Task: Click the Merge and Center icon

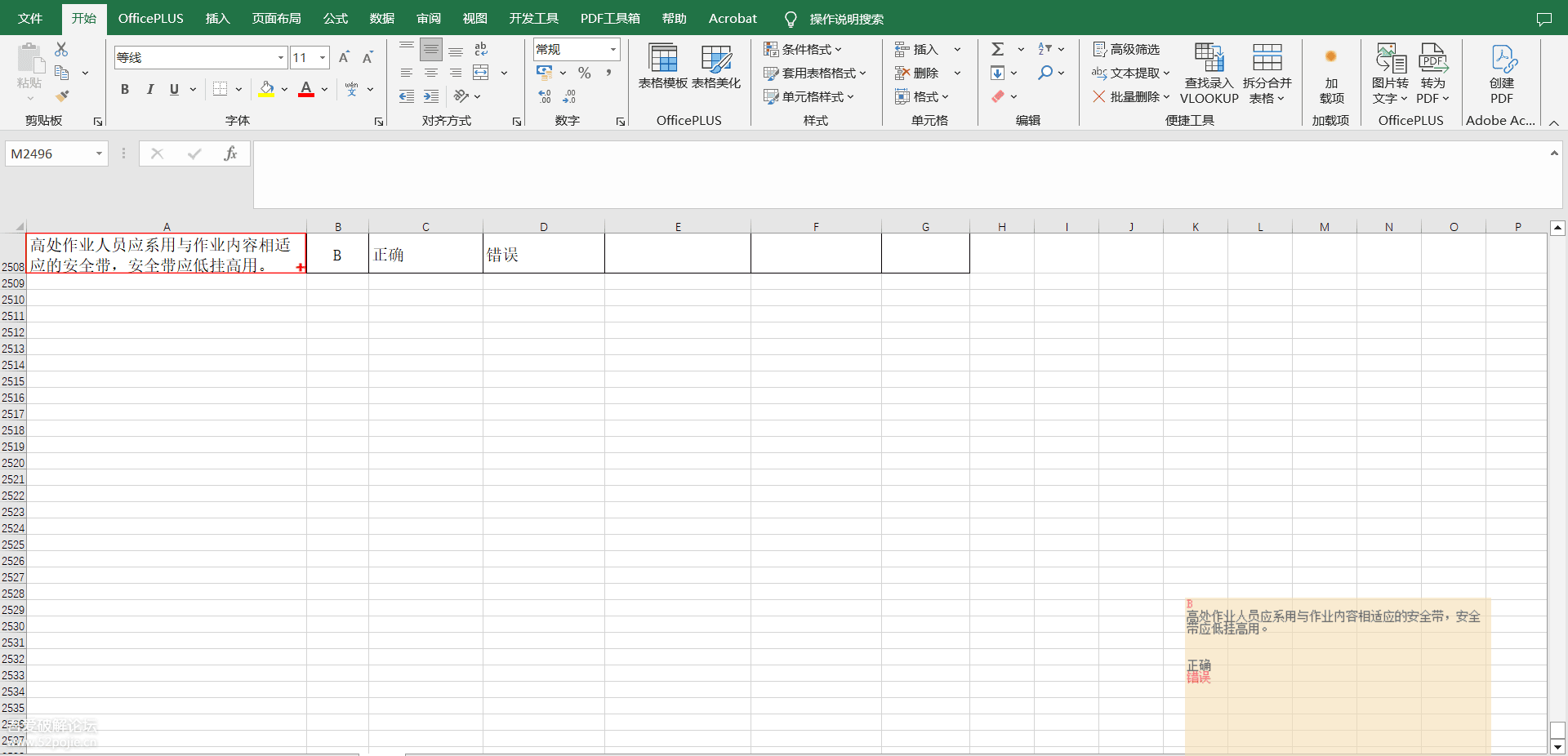Action: (x=481, y=73)
